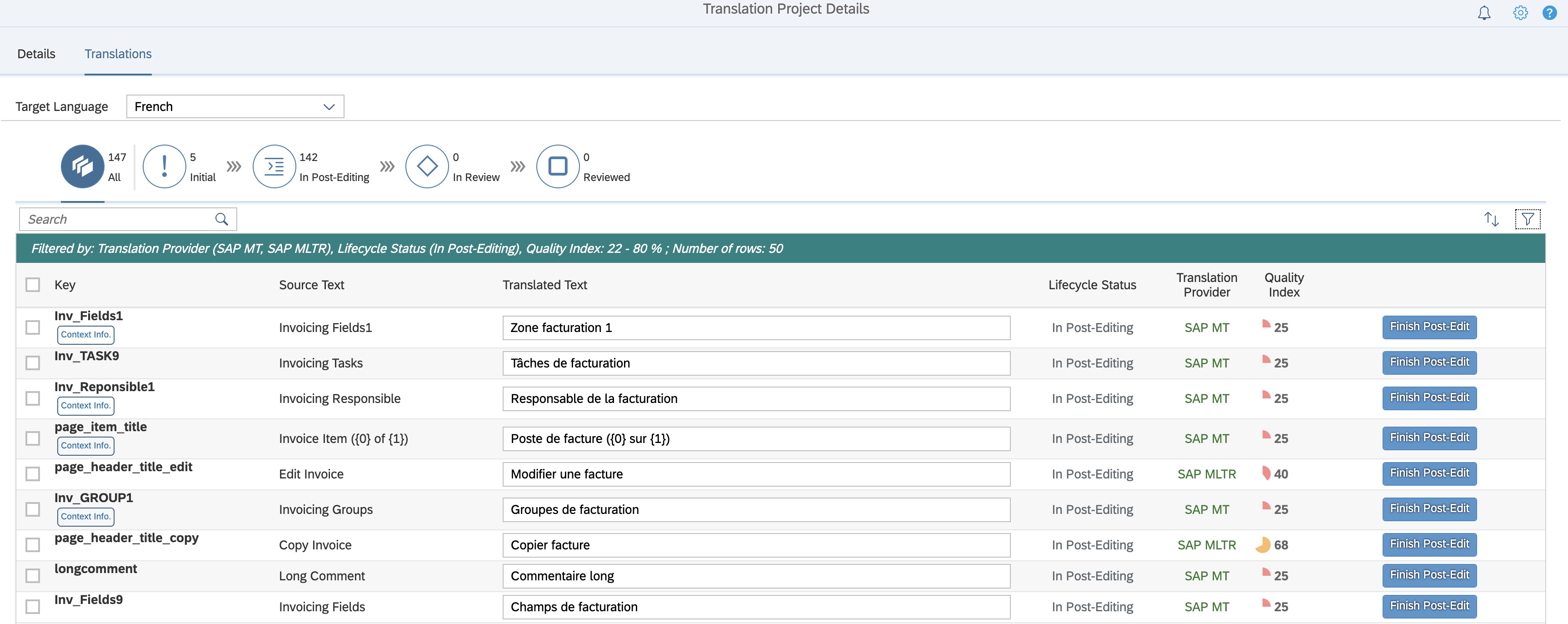The width and height of the screenshot is (1568, 624).
Task: Click Context Info expander for Inv_GROUP1
Action: click(85, 516)
